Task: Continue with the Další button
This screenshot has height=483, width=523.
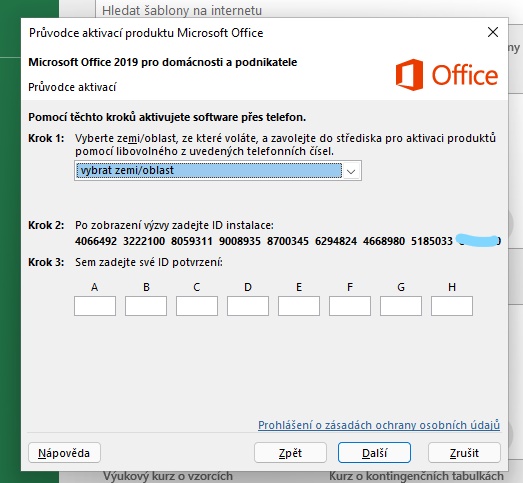Action: [x=374, y=453]
